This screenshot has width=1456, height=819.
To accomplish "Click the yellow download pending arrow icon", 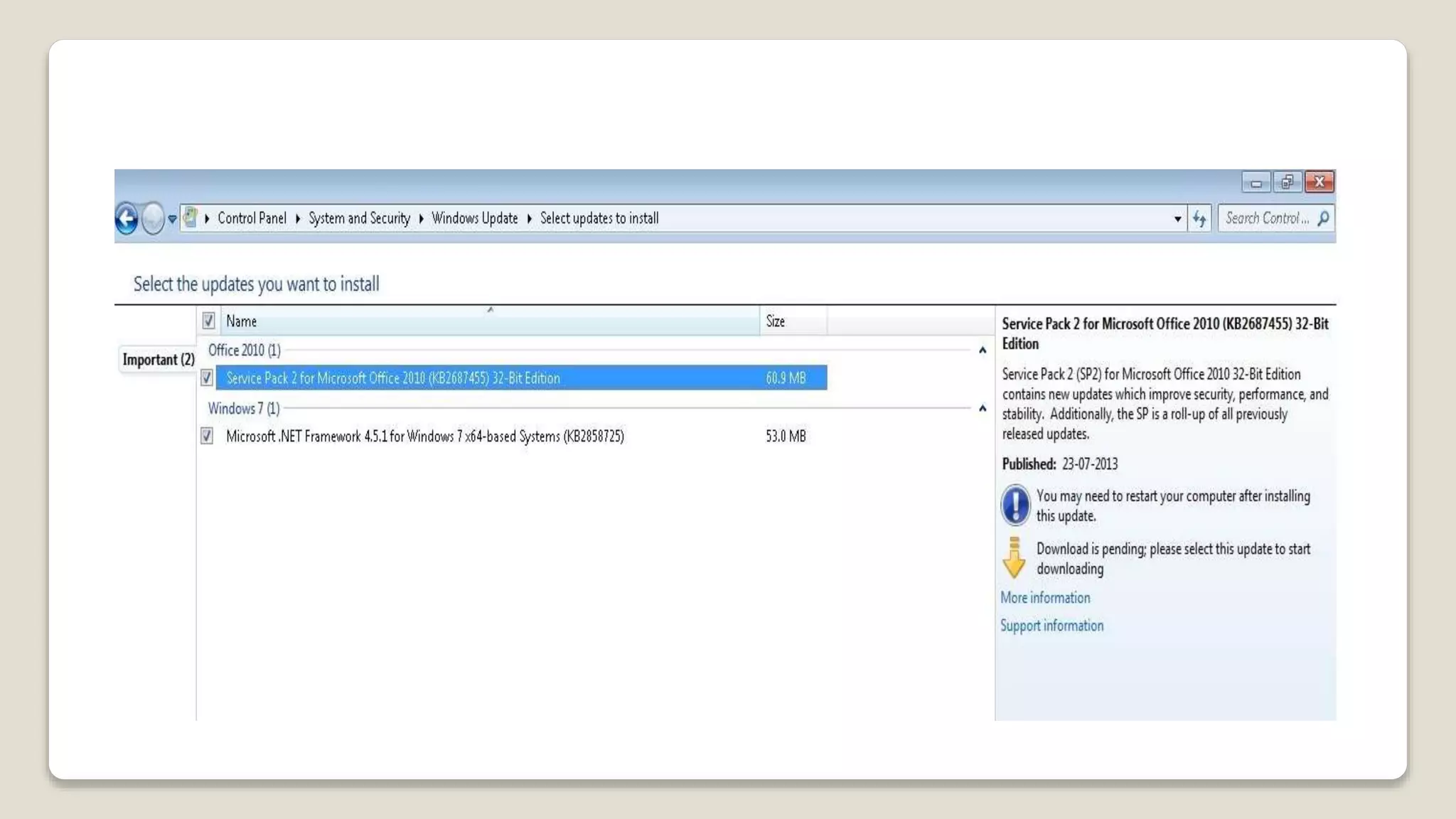I will (1014, 557).
